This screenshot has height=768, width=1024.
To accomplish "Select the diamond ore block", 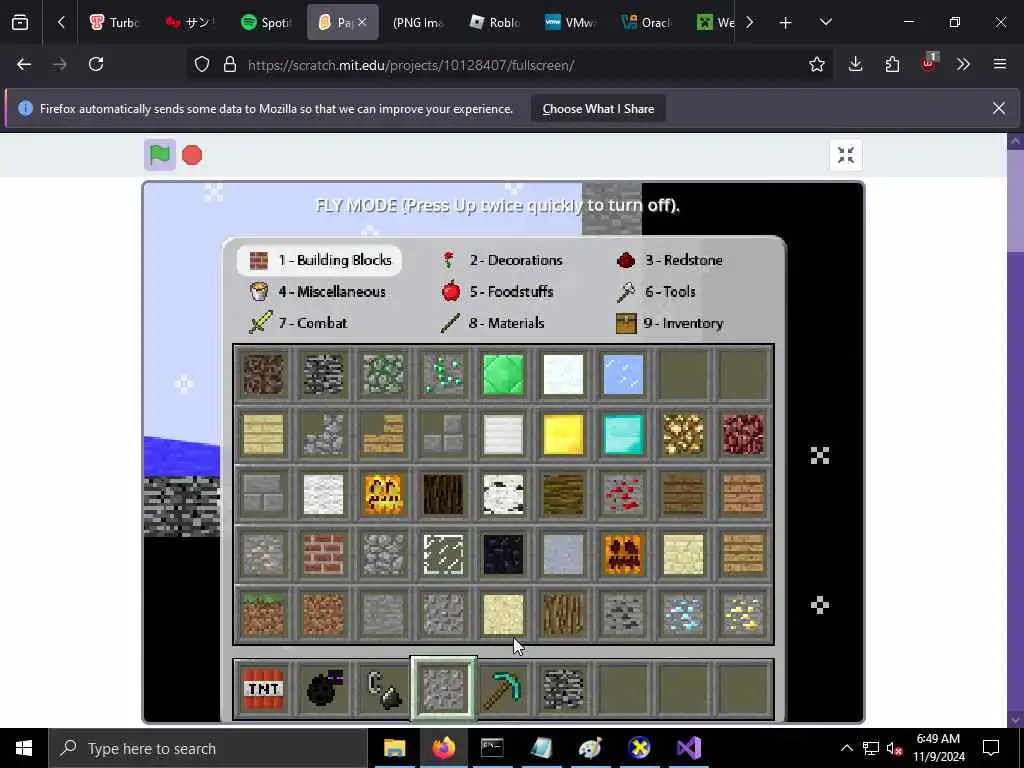I will click(683, 615).
